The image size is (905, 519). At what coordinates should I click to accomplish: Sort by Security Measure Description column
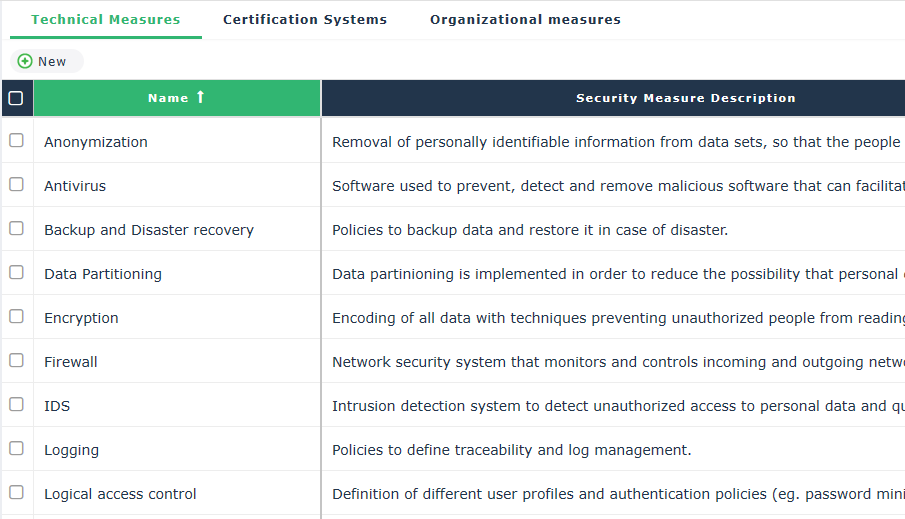686,98
